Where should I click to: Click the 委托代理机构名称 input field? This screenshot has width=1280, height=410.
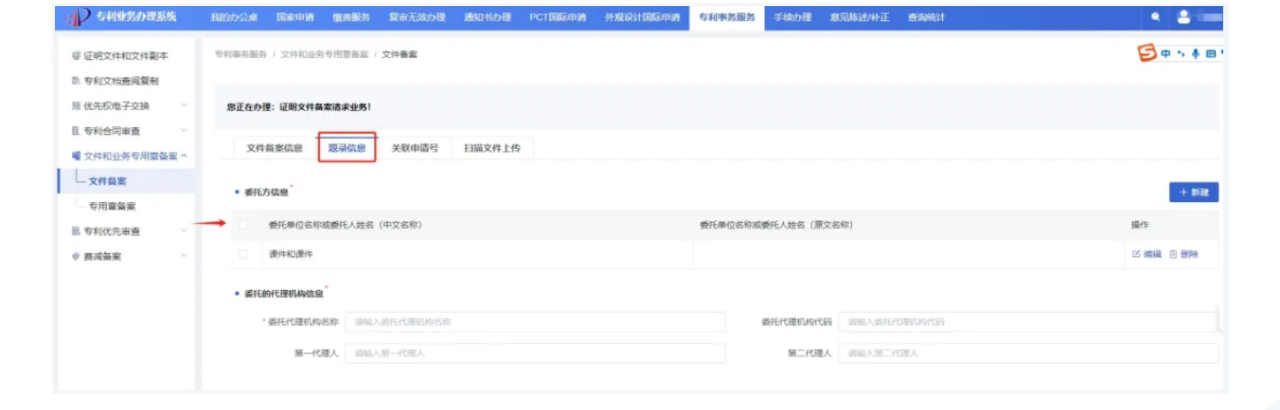click(535, 322)
